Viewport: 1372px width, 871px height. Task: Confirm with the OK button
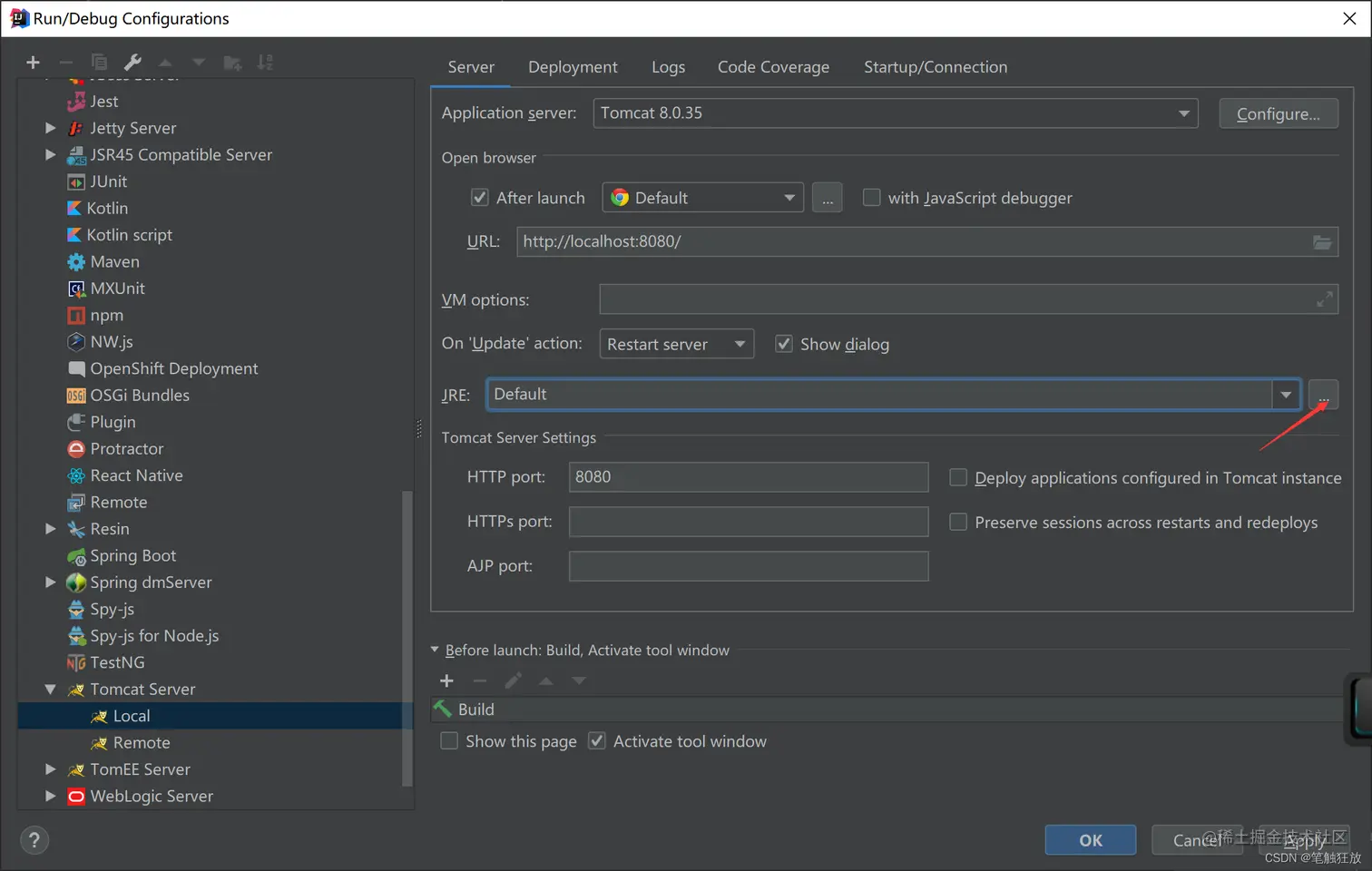pos(1091,840)
